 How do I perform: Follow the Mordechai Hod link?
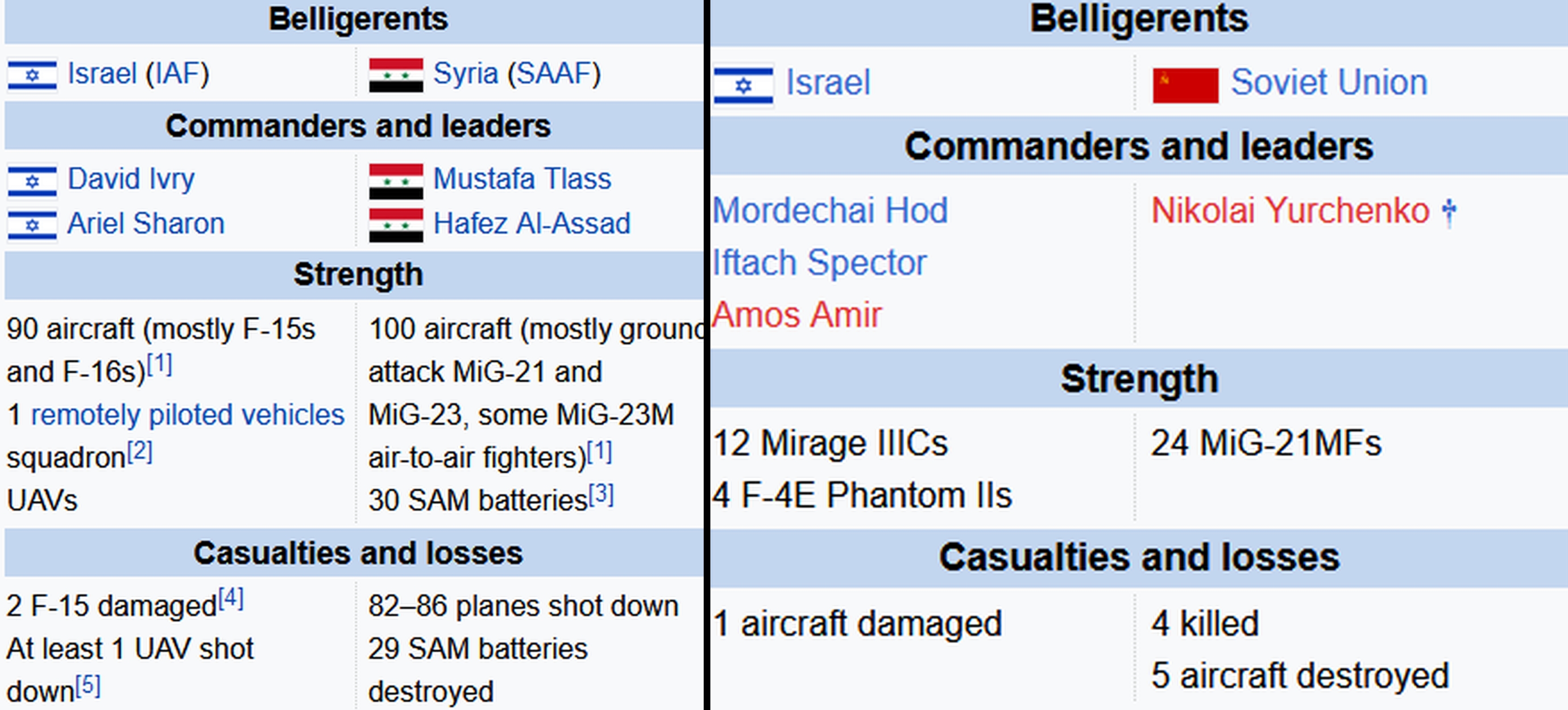click(830, 211)
